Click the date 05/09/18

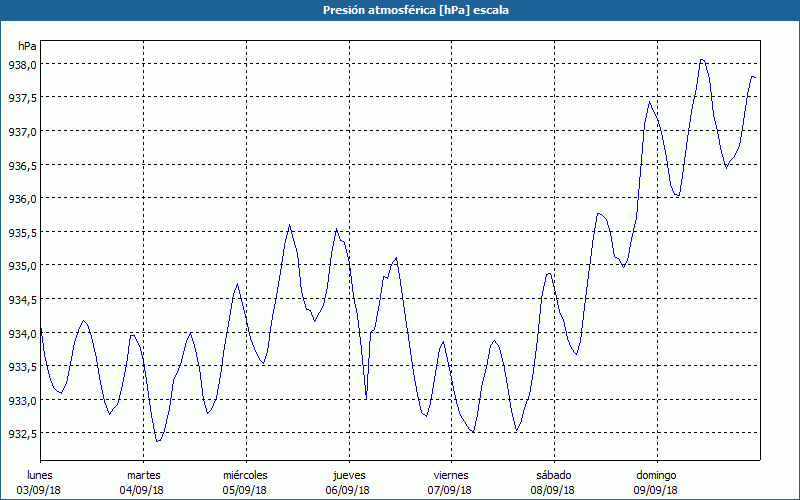(244, 490)
